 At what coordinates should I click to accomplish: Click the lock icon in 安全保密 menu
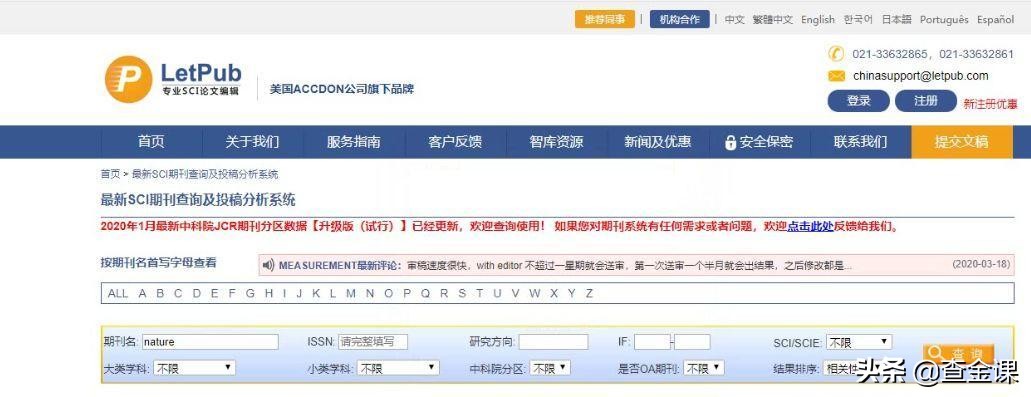pos(730,143)
